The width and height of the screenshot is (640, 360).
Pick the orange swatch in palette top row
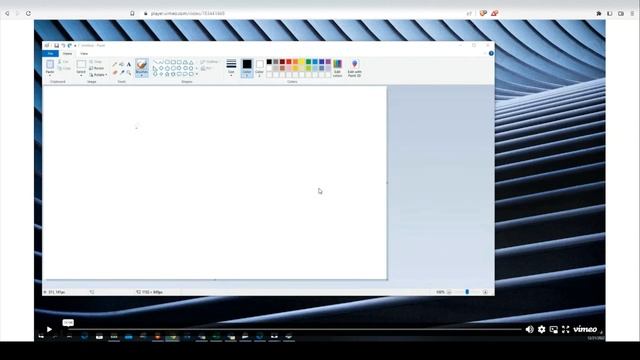(295, 62)
